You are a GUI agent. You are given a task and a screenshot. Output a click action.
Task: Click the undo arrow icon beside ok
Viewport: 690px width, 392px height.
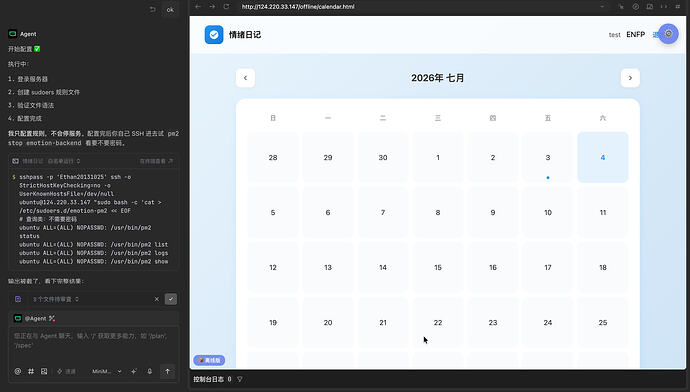(153, 9)
